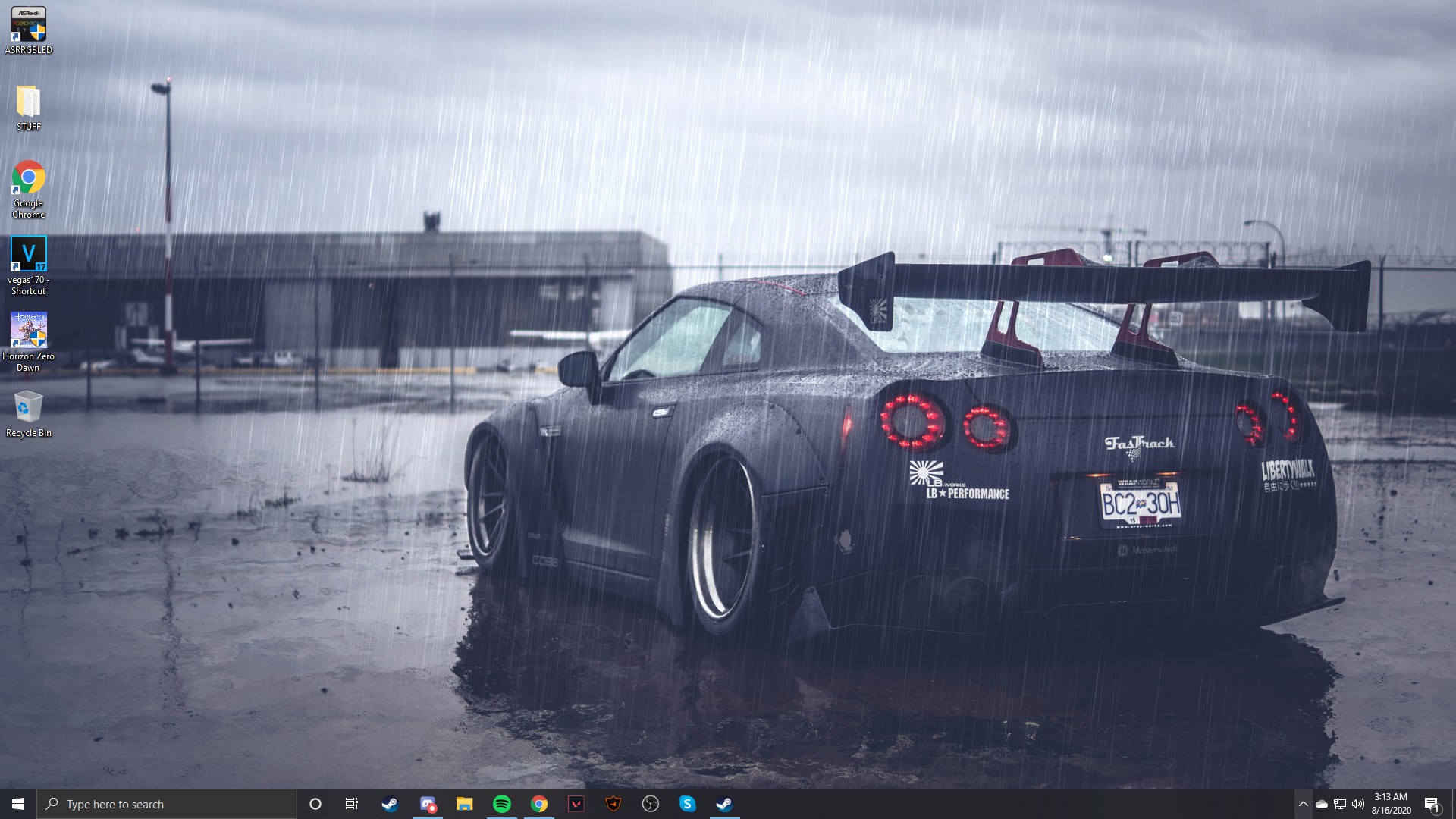The width and height of the screenshot is (1456, 819).
Task: Expand the hidden system tray icons
Action: click(x=1303, y=804)
